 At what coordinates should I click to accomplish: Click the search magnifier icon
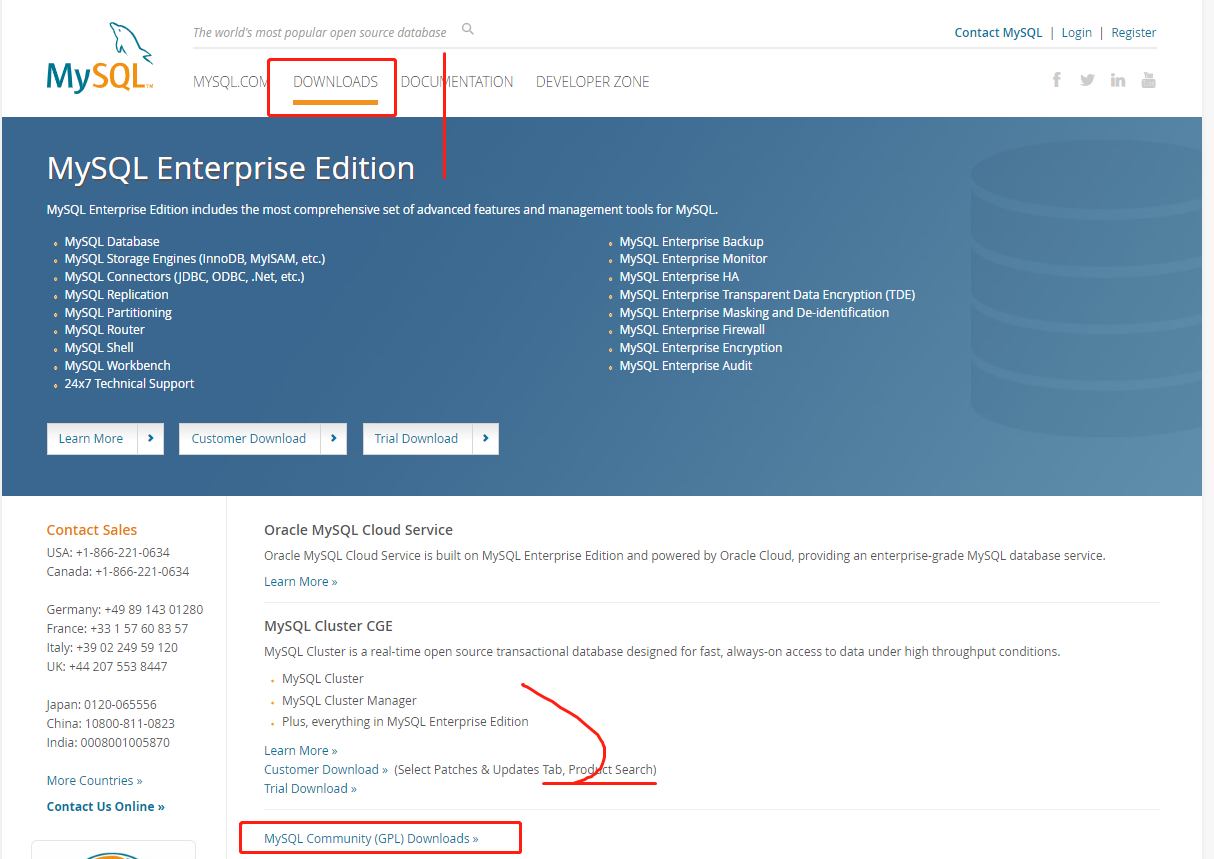tap(468, 30)
